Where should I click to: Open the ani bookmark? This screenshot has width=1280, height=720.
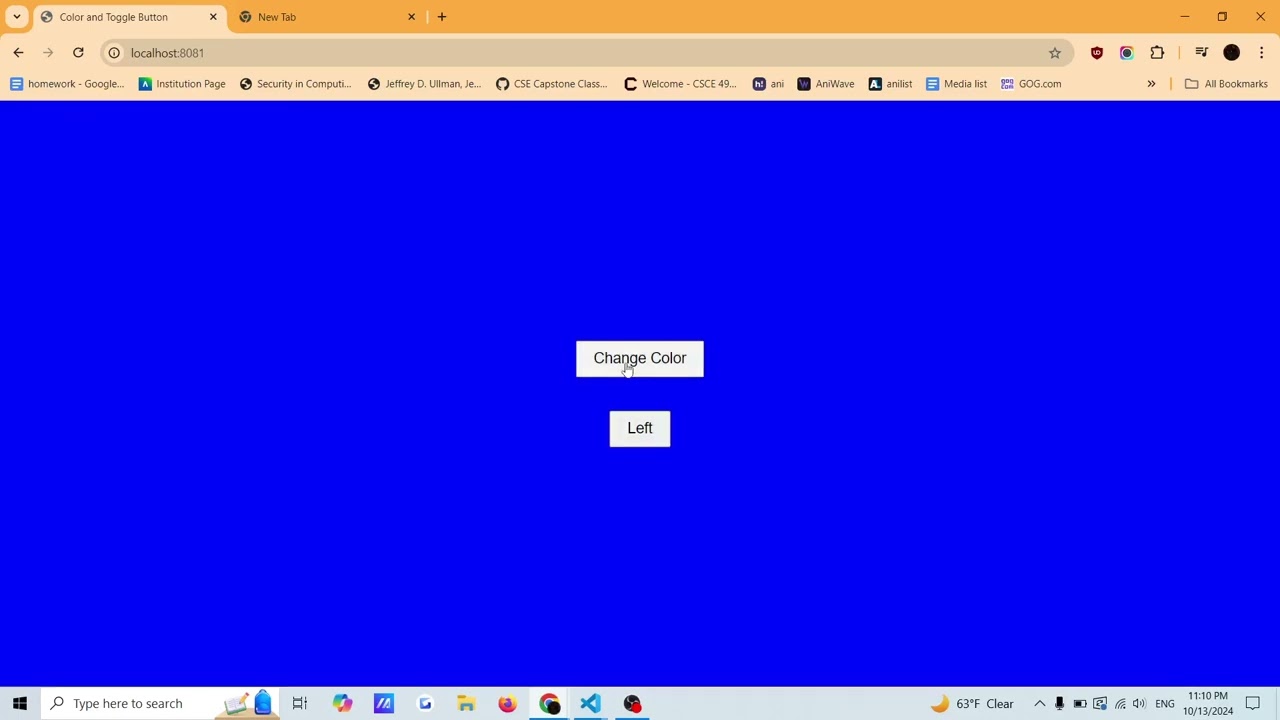click(x=768, y=84)
